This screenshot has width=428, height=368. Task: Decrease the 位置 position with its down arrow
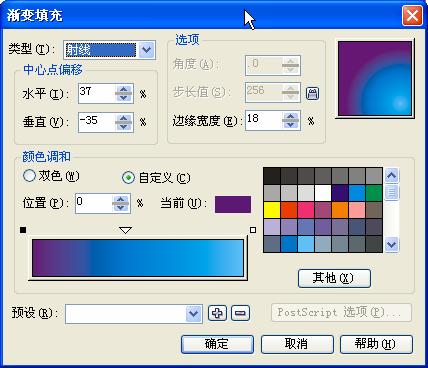click(121, 207)
